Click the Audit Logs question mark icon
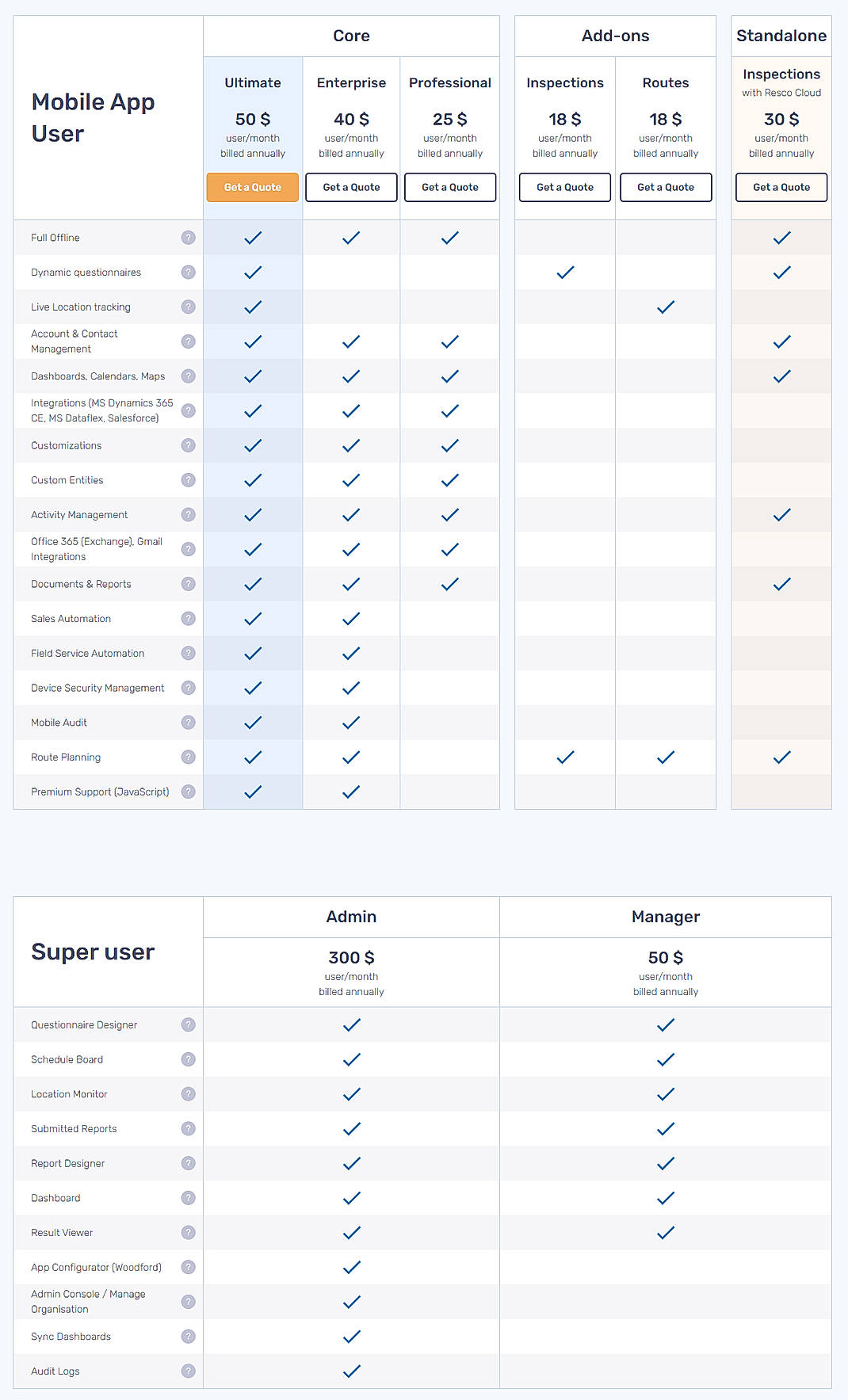The image size is (848, 1400). 188,1371
